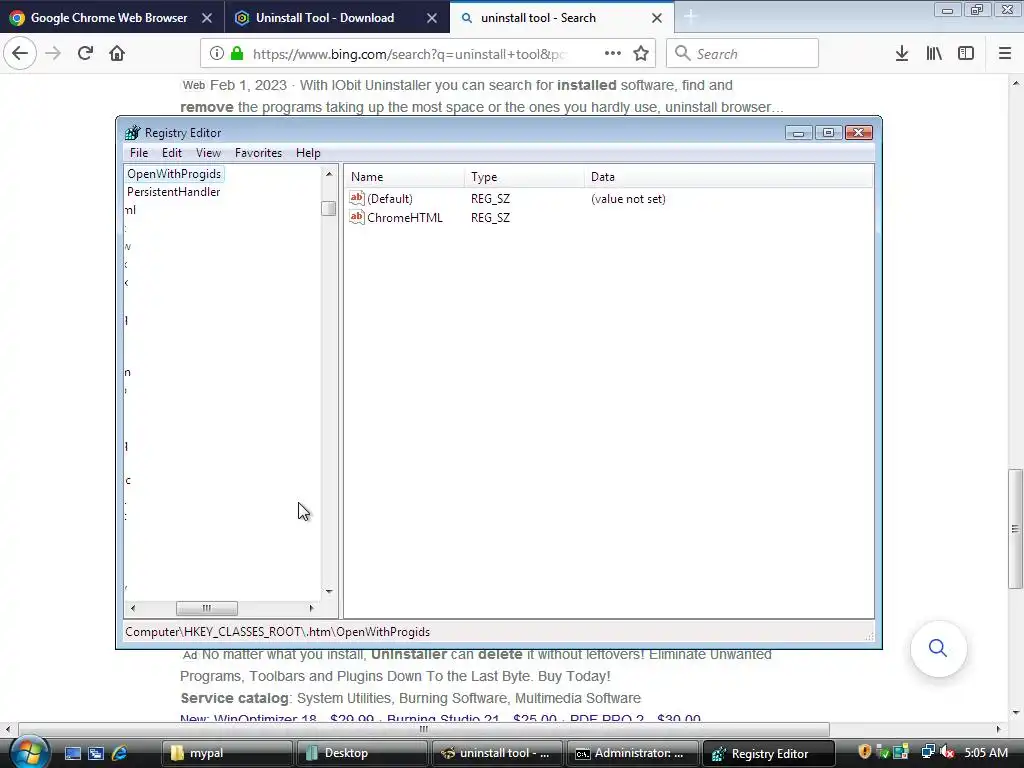The width and height of the screenshot is (1024, 768).
Task: Click the tree pane scroll left arrow
Action: 133,608
